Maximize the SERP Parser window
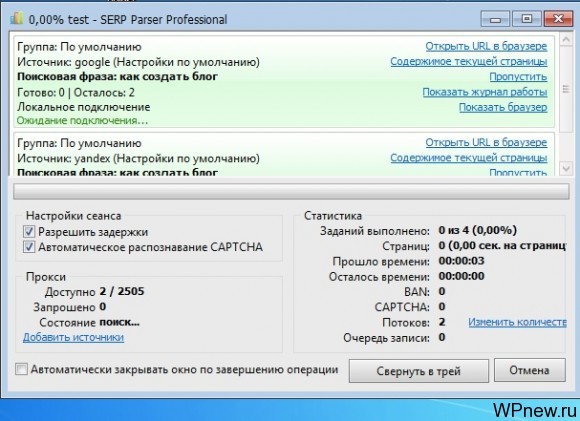This screenshot has width=580, height=421. (x=527, y=18)
